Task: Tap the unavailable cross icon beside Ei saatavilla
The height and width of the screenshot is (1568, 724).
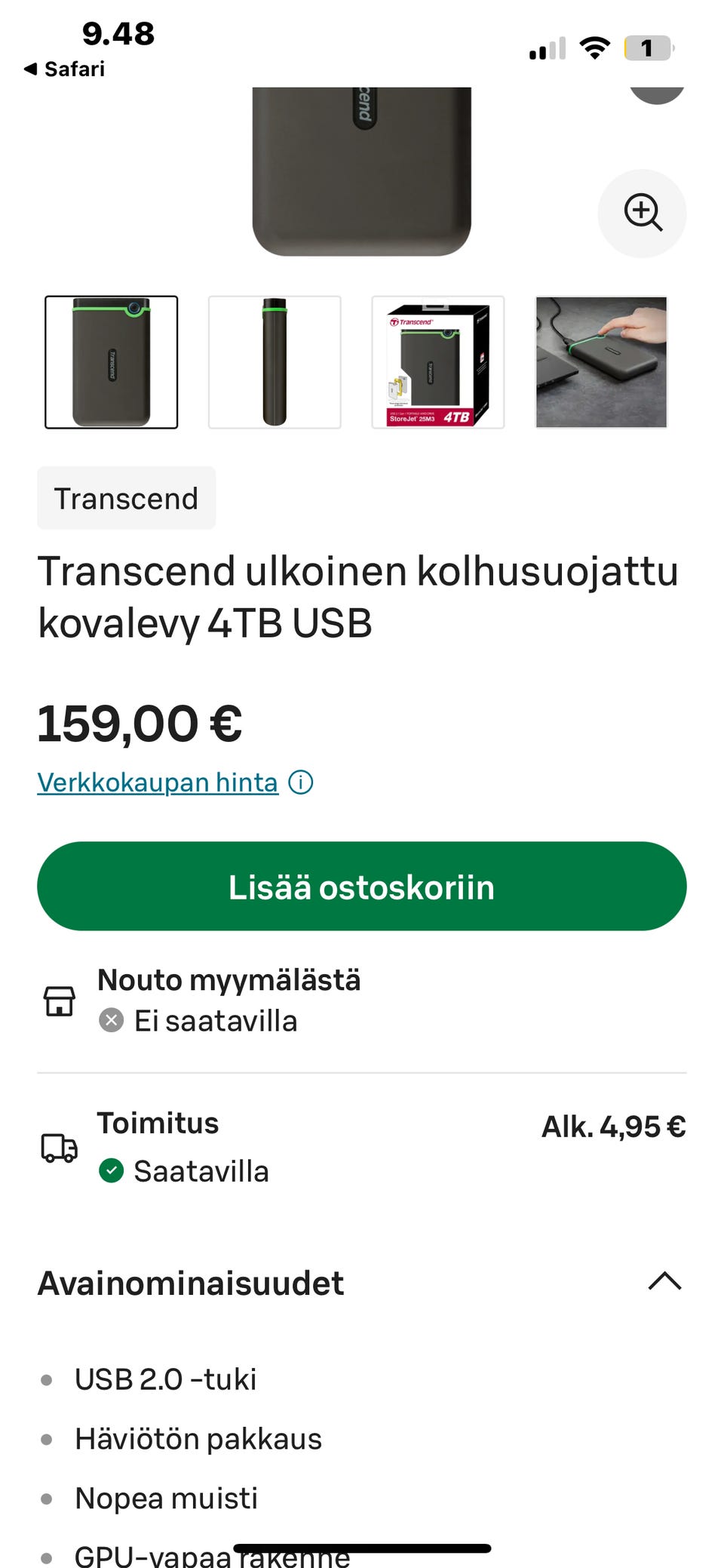Action: (112, 1019)
